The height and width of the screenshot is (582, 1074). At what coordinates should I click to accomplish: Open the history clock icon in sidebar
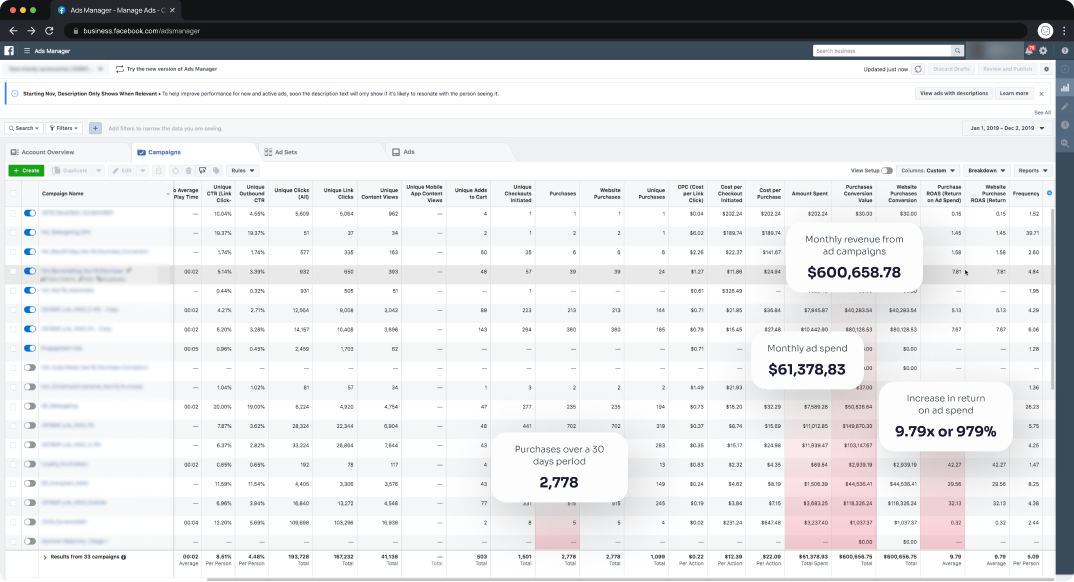[1064, 125]
